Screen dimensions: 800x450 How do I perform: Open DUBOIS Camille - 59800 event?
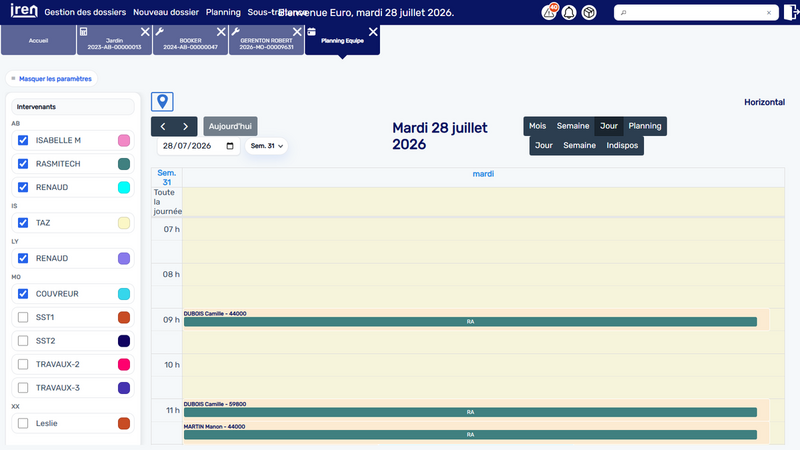476,409
